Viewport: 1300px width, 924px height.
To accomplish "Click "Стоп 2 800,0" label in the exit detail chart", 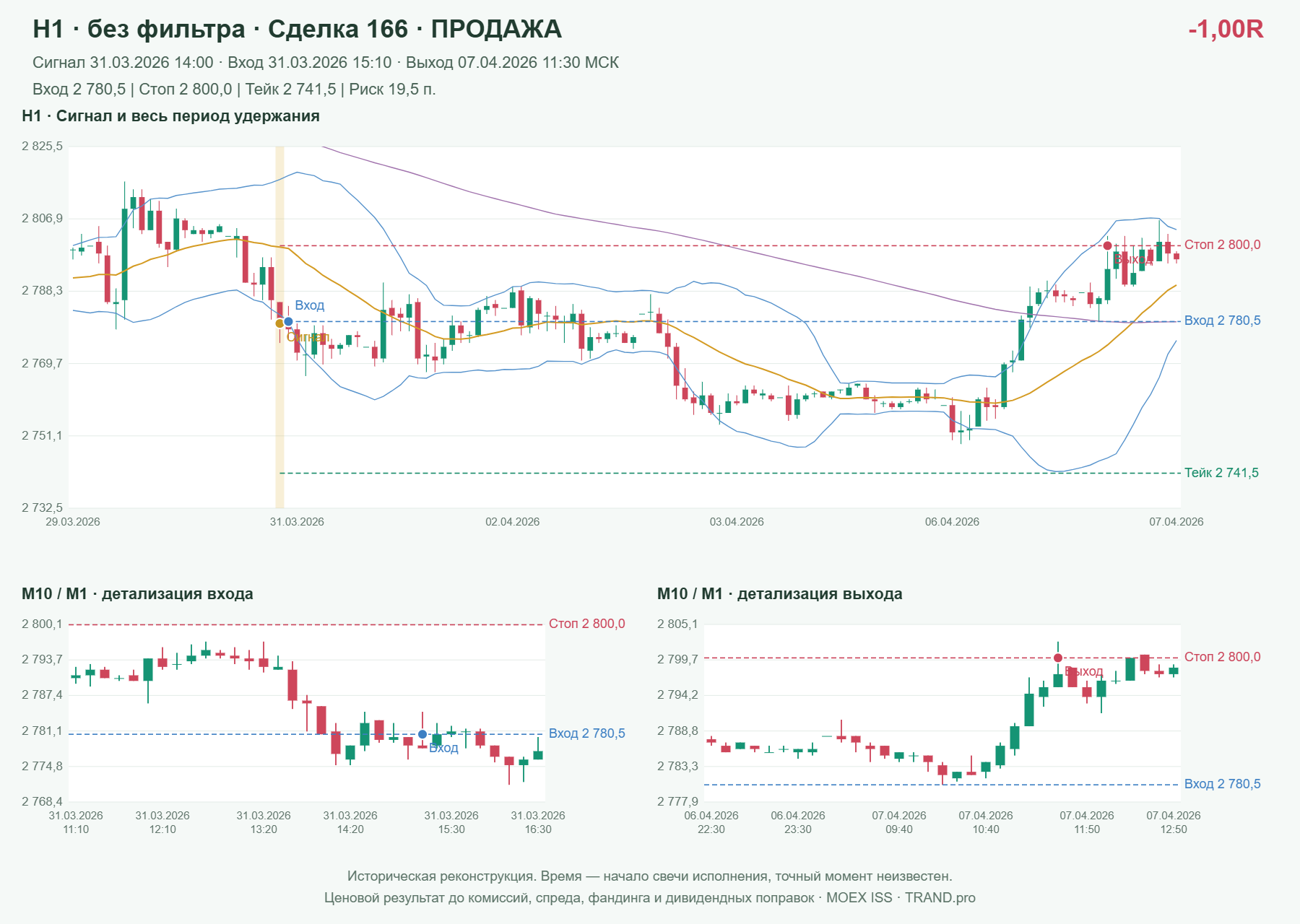I will click(1223, 657).
